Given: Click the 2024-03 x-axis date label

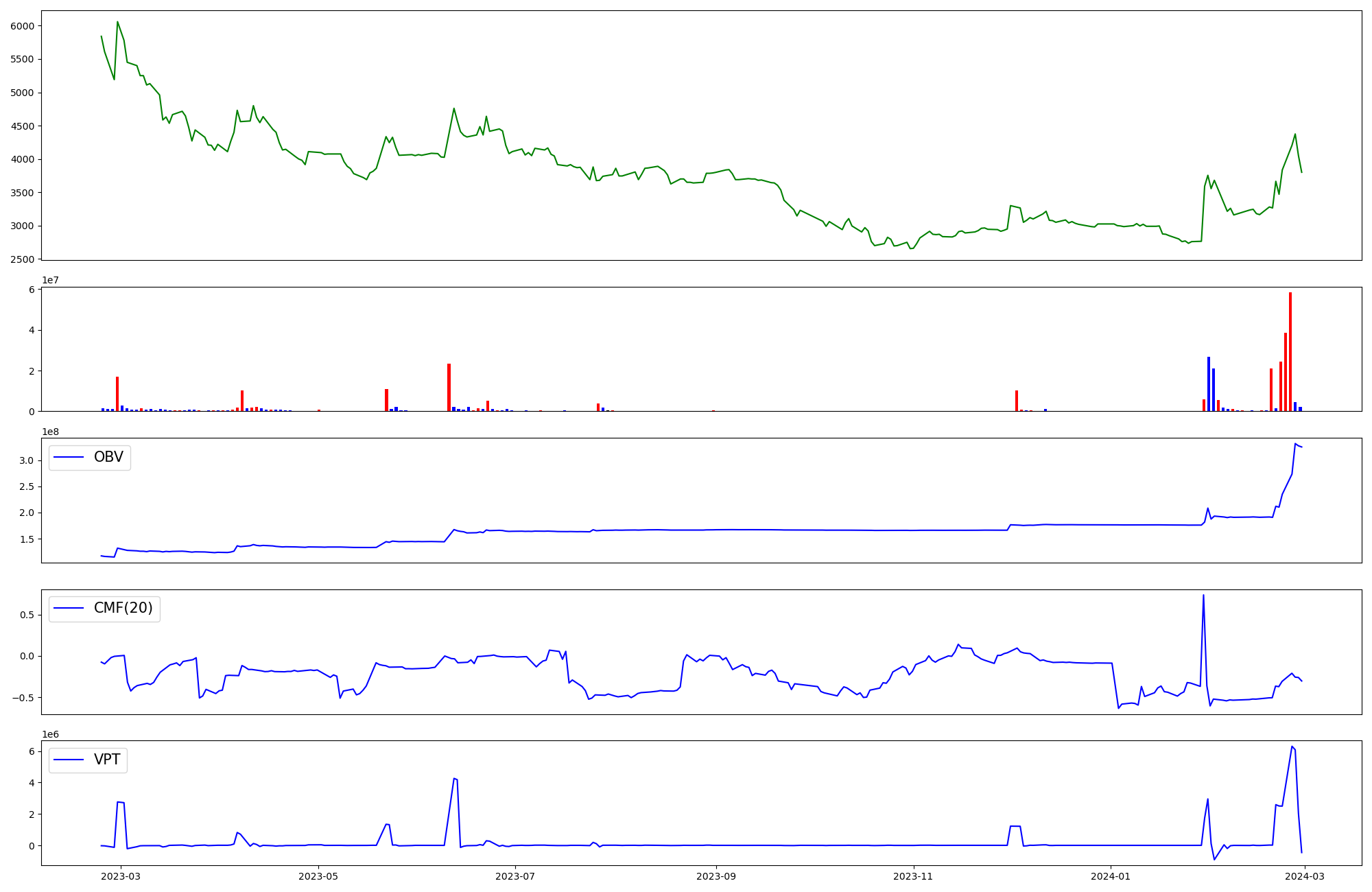Looking at the screenshot, I should tap(1304, 876).
